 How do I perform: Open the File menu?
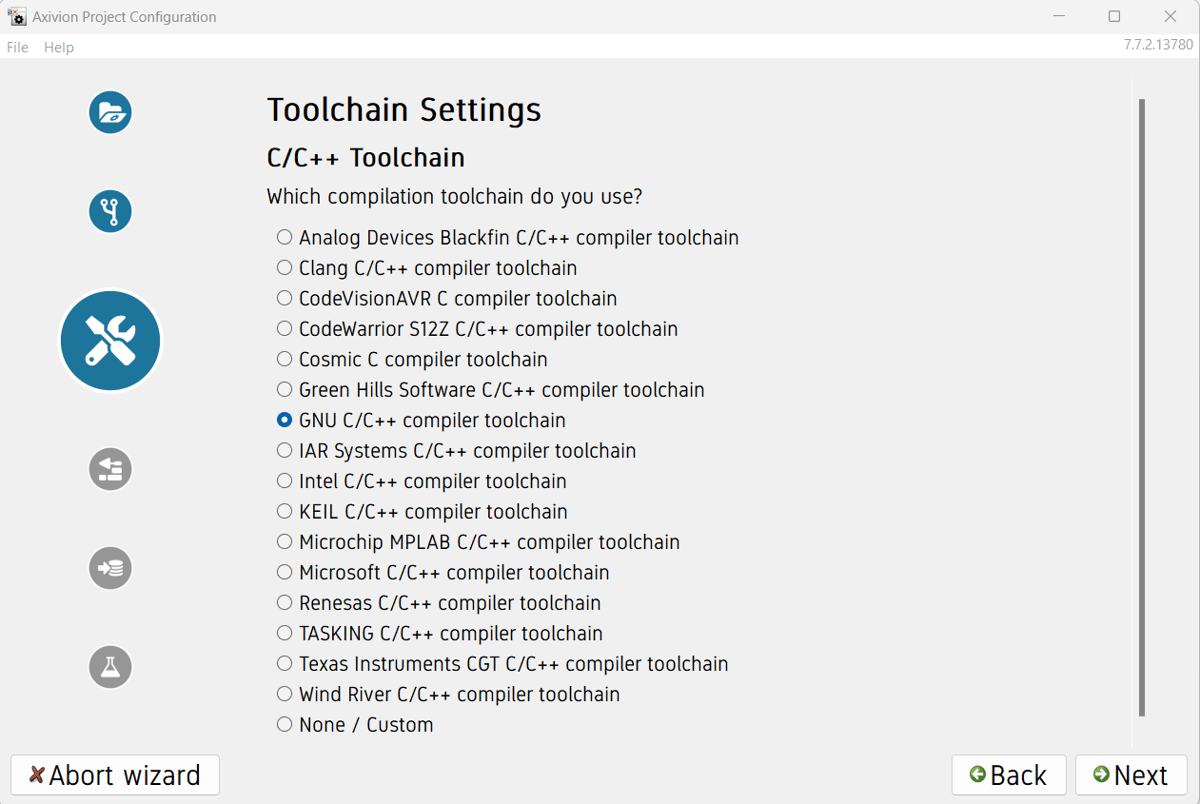point(18,47)
